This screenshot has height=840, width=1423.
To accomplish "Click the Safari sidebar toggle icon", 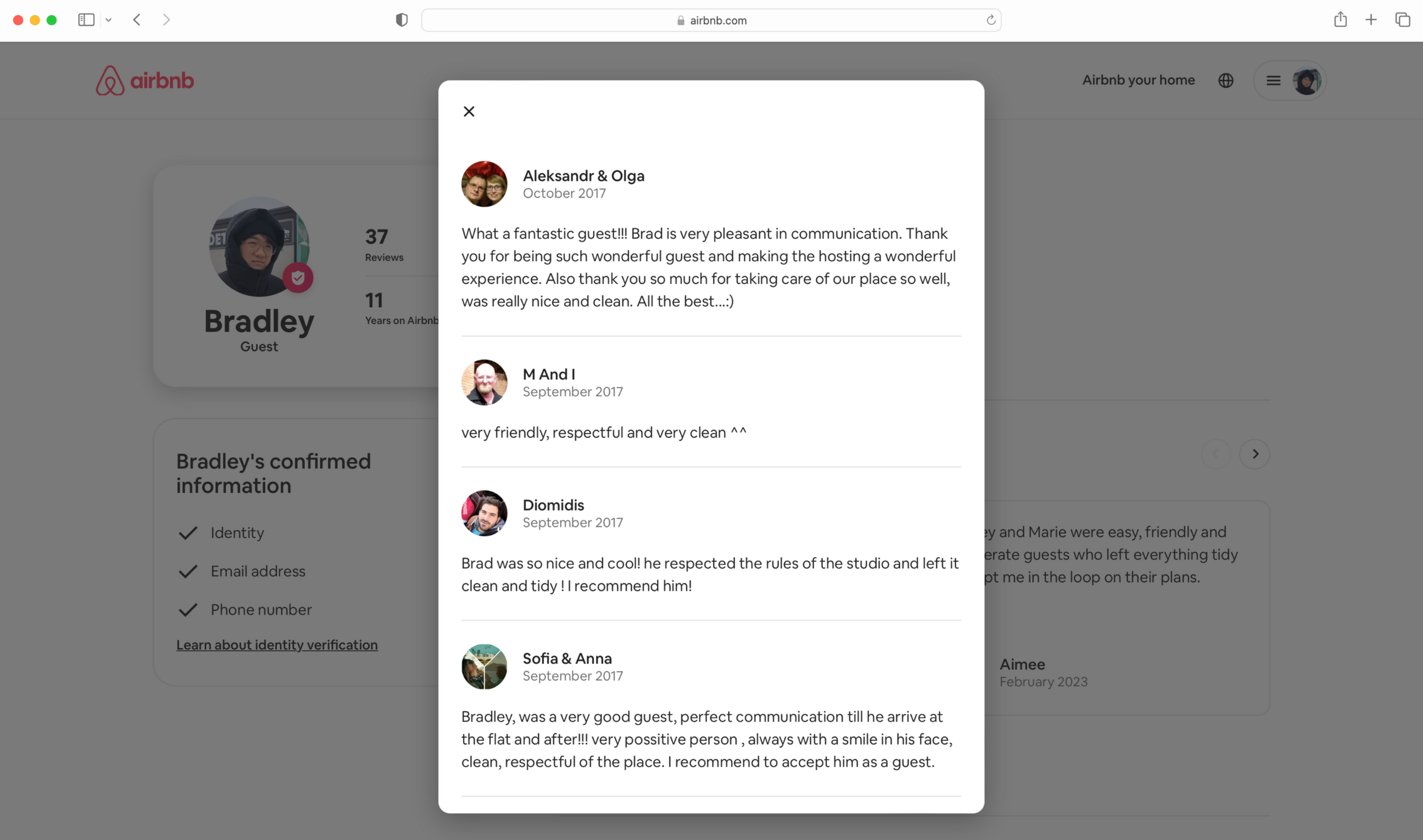I will (86, 20).
